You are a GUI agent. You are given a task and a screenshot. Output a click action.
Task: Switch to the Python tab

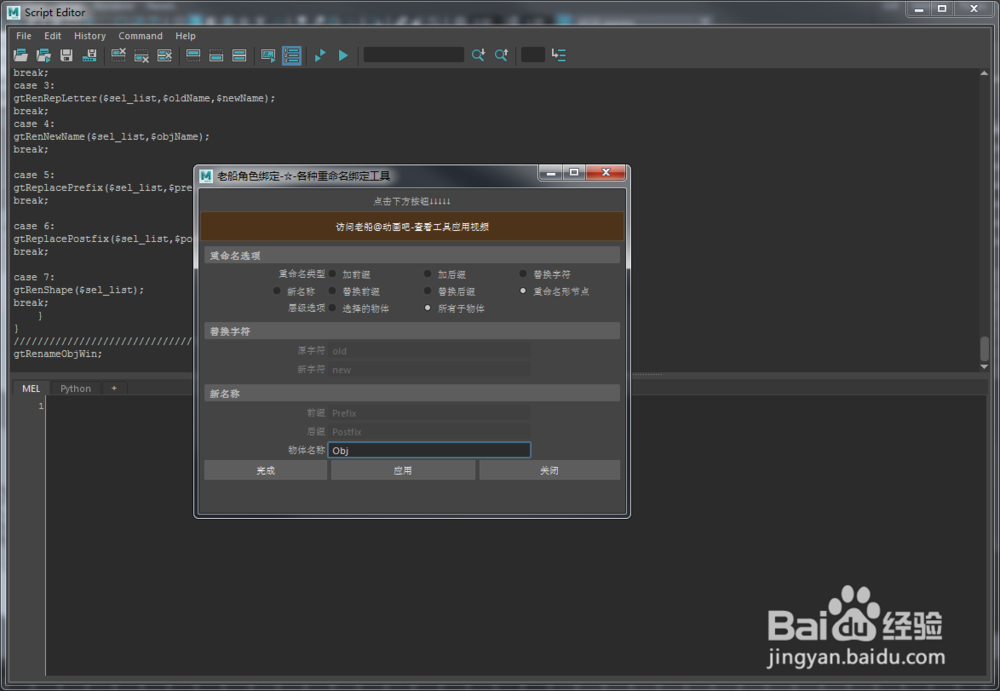(75, 388)
